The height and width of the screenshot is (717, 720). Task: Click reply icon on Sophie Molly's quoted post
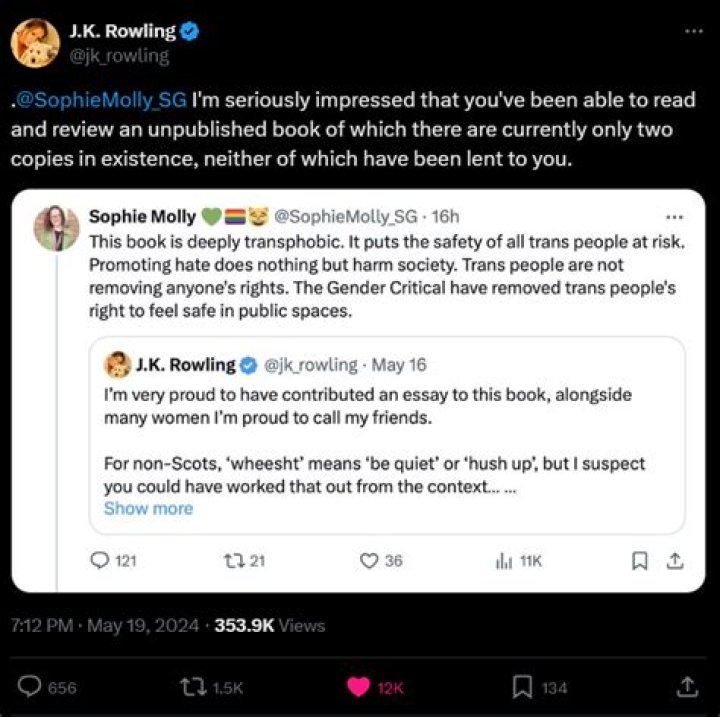pyautogui.click(x=99, y=561)
